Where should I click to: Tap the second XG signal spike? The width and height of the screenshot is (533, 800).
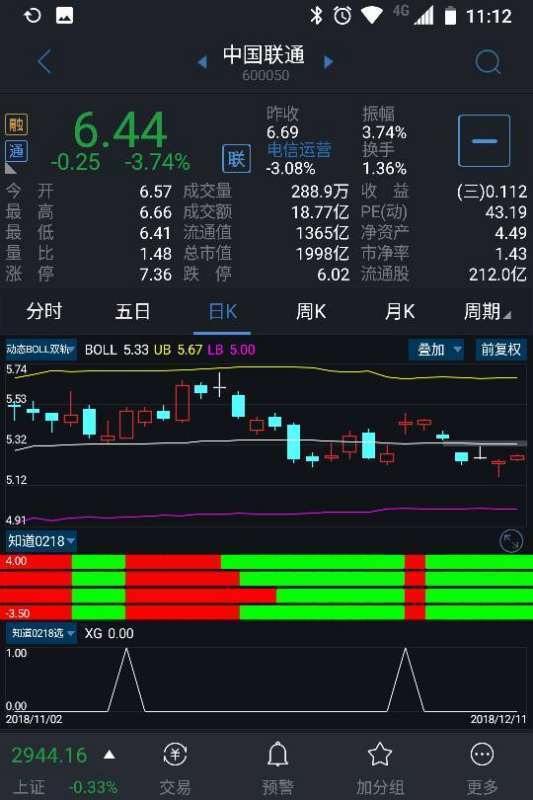coord(405,679)
